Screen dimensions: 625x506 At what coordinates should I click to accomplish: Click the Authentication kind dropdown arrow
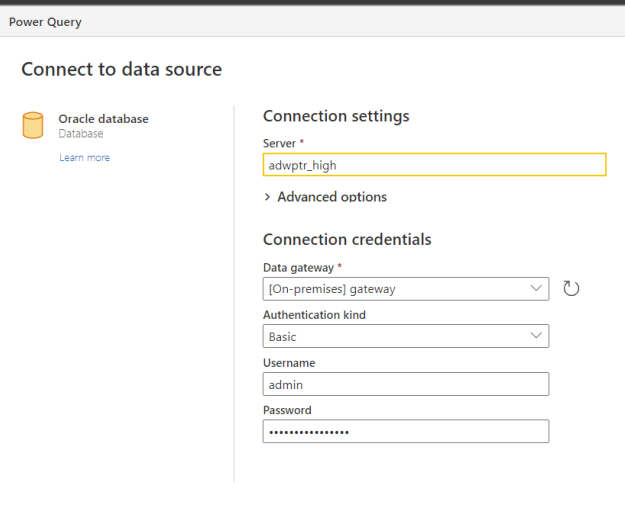[535, 337]
